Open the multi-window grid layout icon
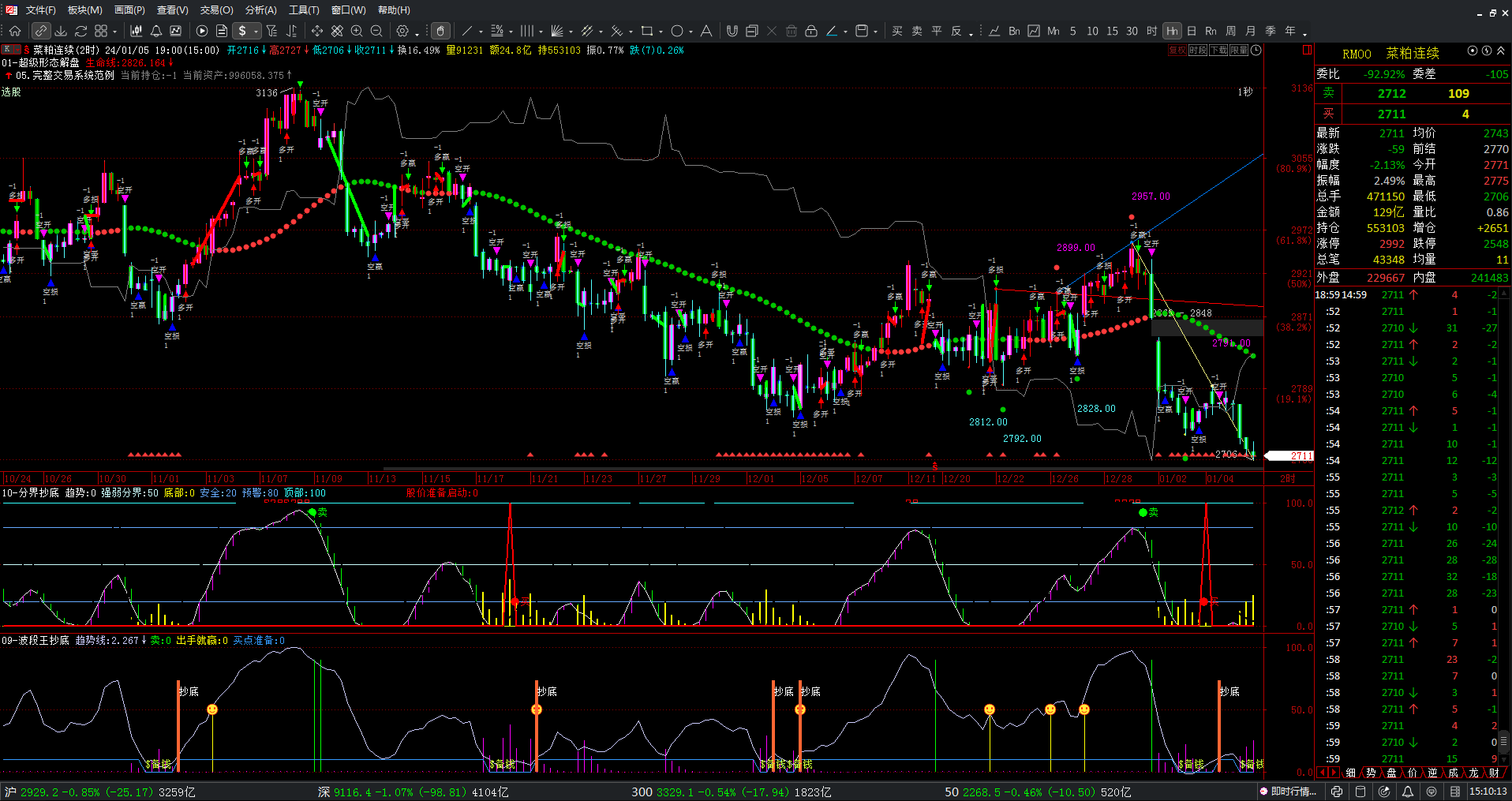 (x=101, y=31)
